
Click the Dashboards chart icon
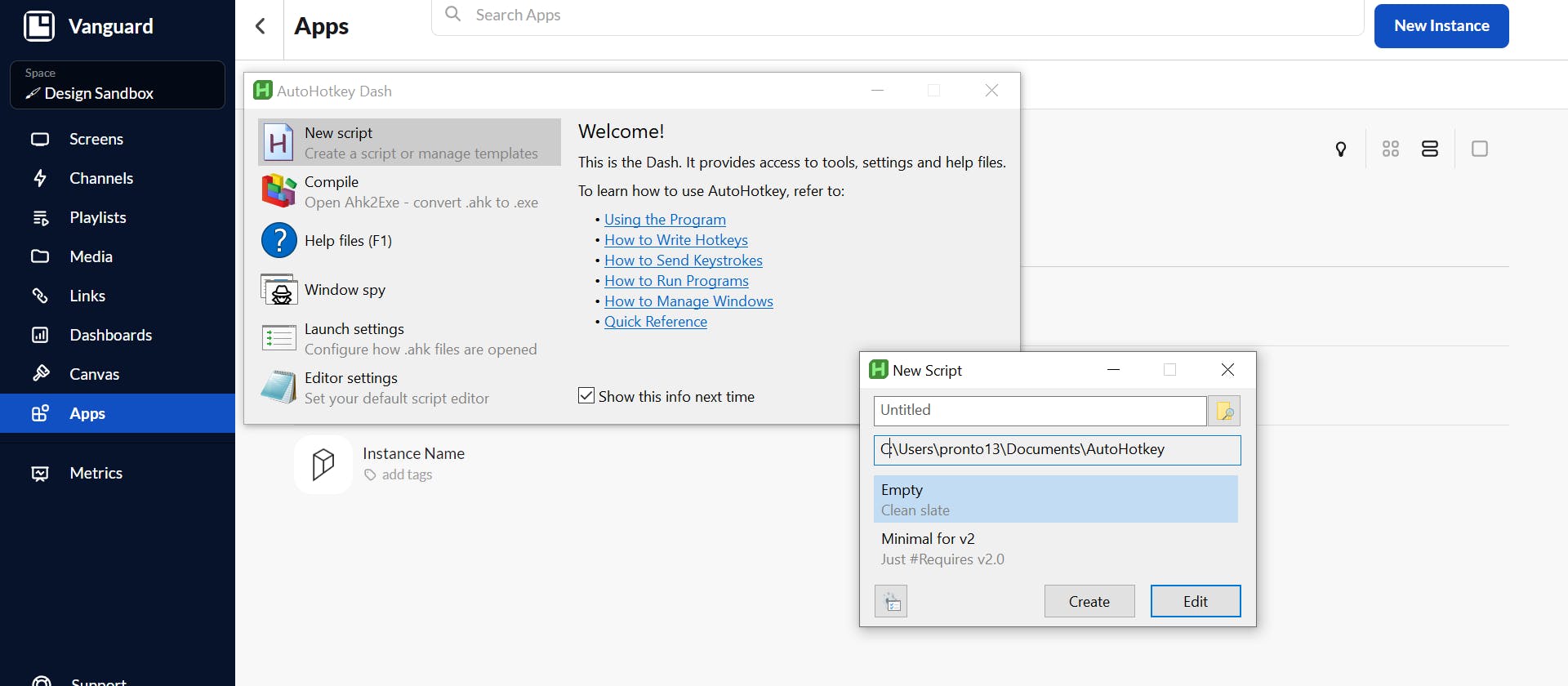40,335
